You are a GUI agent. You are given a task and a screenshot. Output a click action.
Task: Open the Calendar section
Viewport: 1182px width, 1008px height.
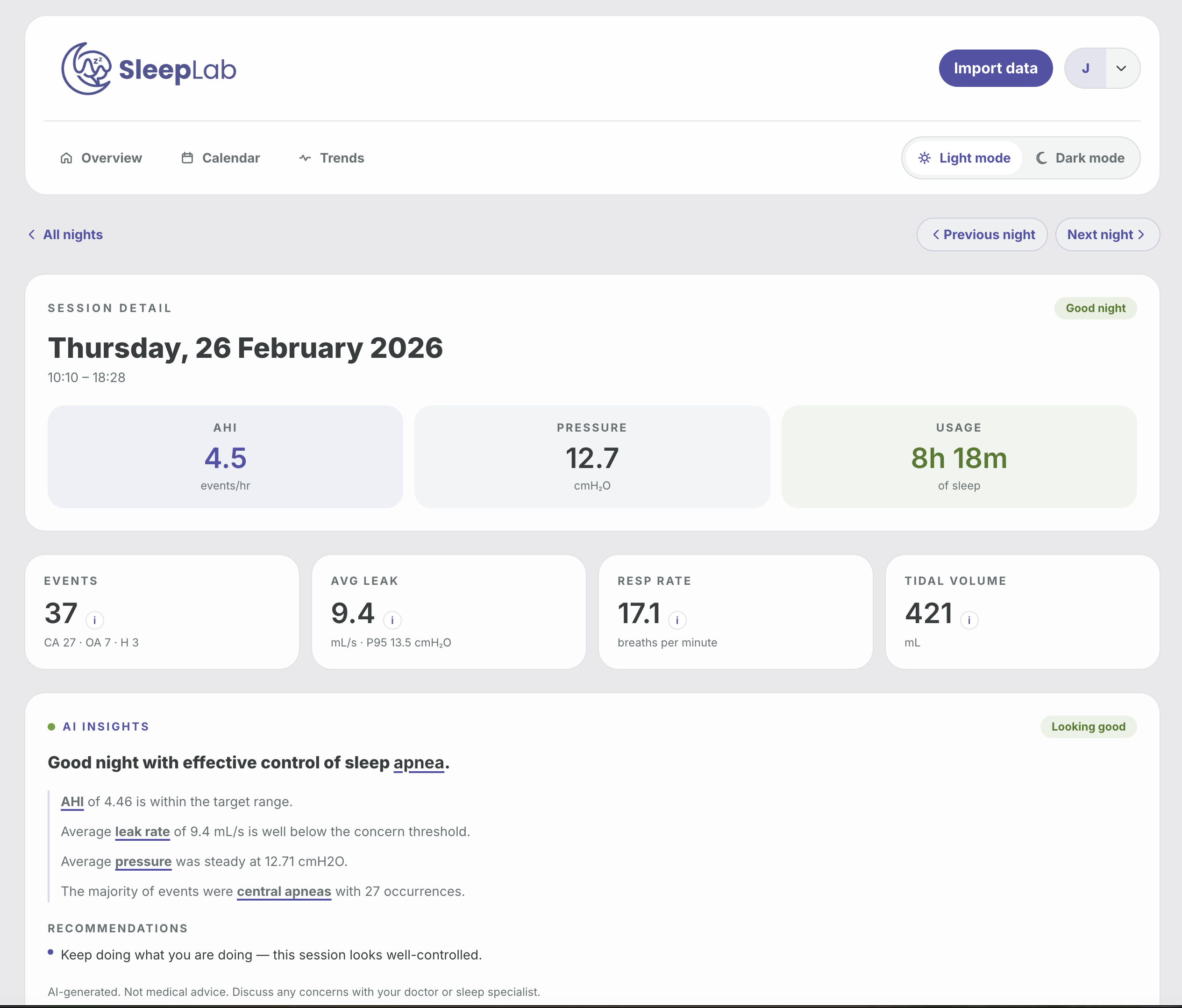pyautogui.click(x=220, y=158)
